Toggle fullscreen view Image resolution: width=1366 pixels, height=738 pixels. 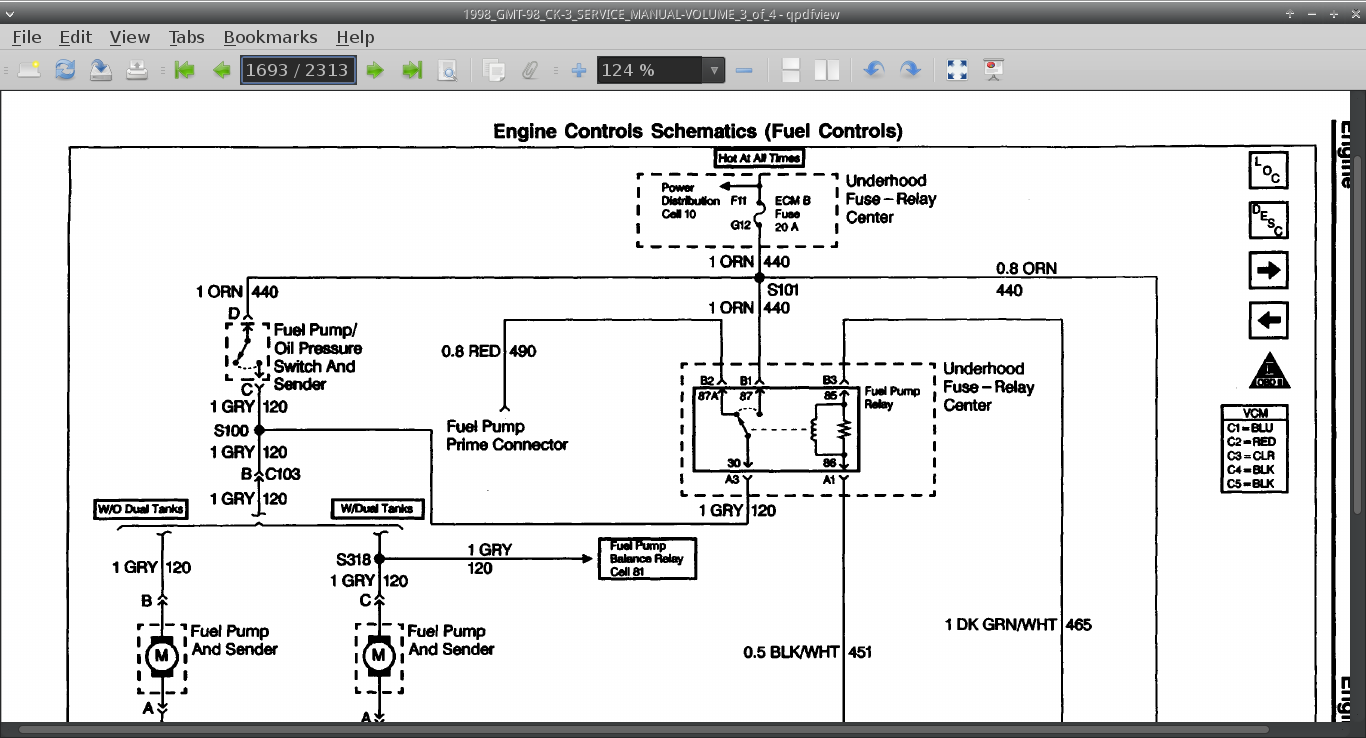click(957, 70)
